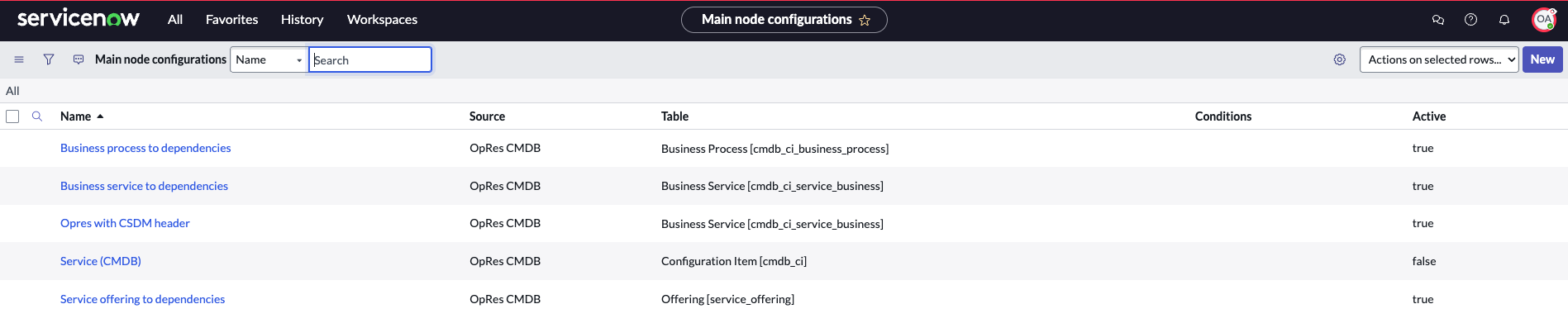The height and width of the screenshot is (323, 1568).
Task: Open the Favorites menu
Action: [231, 20]
